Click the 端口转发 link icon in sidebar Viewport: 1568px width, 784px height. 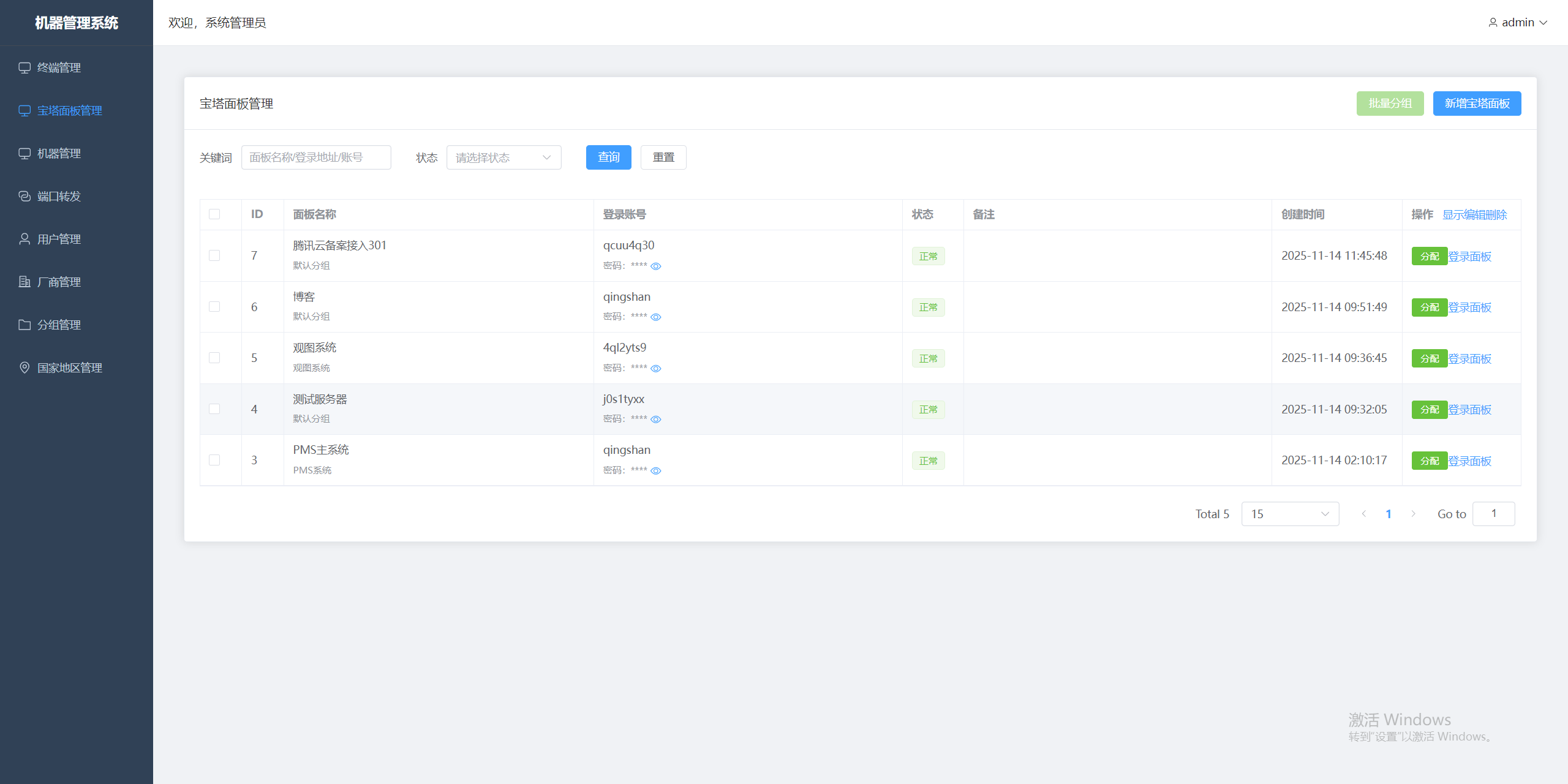click(x=24, y=197)
